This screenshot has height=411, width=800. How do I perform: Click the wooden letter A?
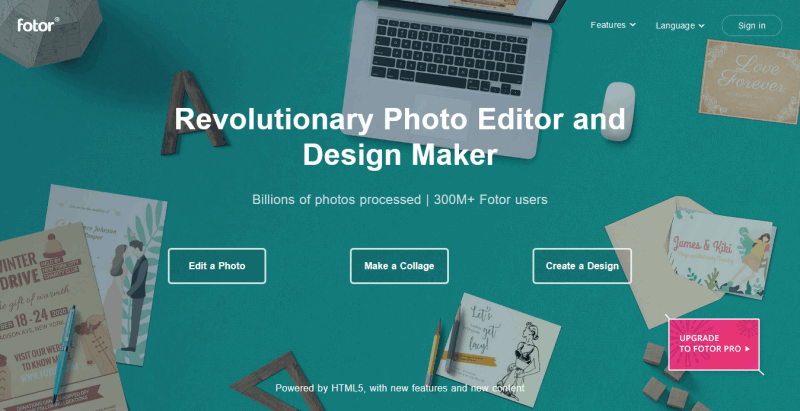192,112
